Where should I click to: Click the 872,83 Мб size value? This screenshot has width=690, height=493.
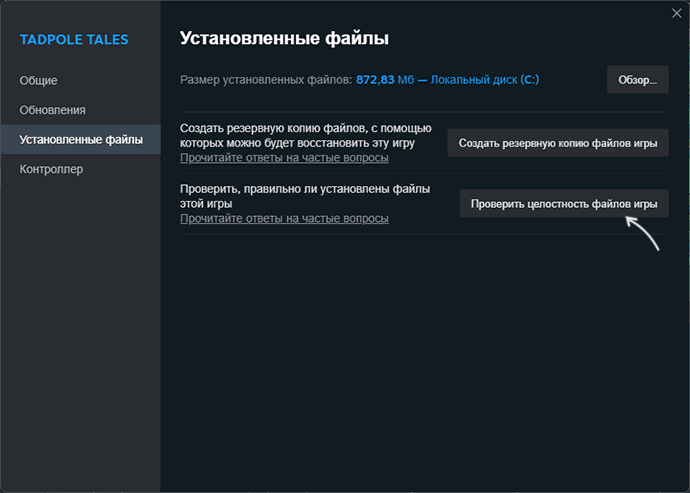click(385, 80)
